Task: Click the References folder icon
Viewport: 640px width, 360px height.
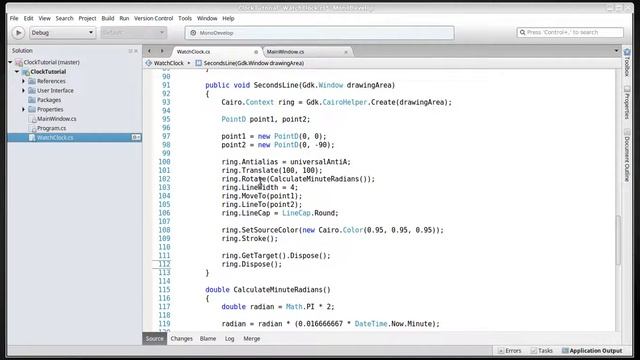Action: 32,81
